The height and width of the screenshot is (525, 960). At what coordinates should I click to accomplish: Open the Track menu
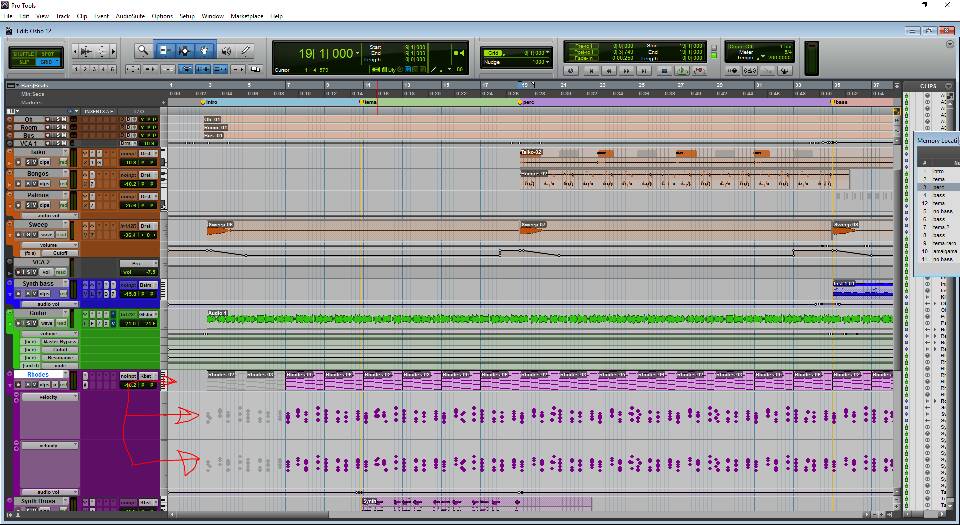pos(62,16)
